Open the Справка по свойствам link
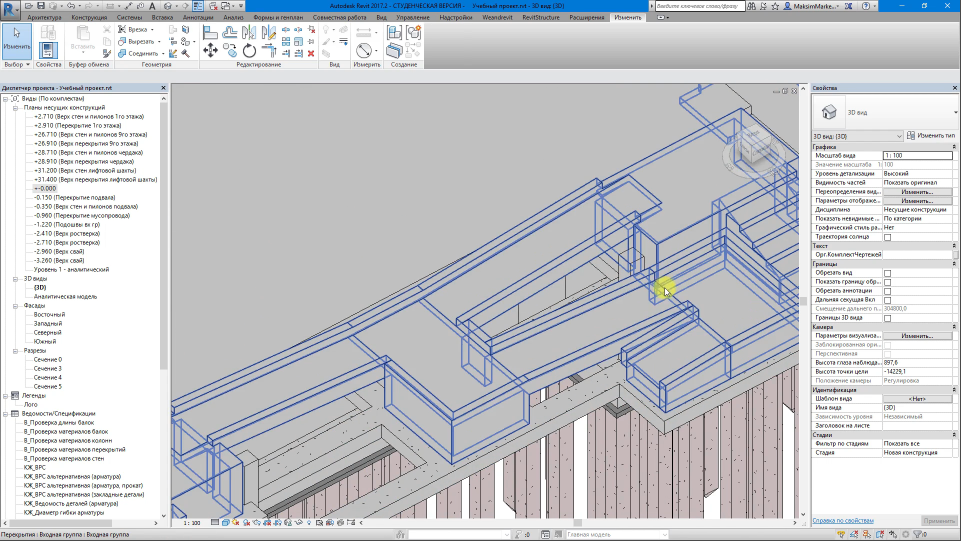Viewport: 961px width, 541px height. click(x=843, y=521)
